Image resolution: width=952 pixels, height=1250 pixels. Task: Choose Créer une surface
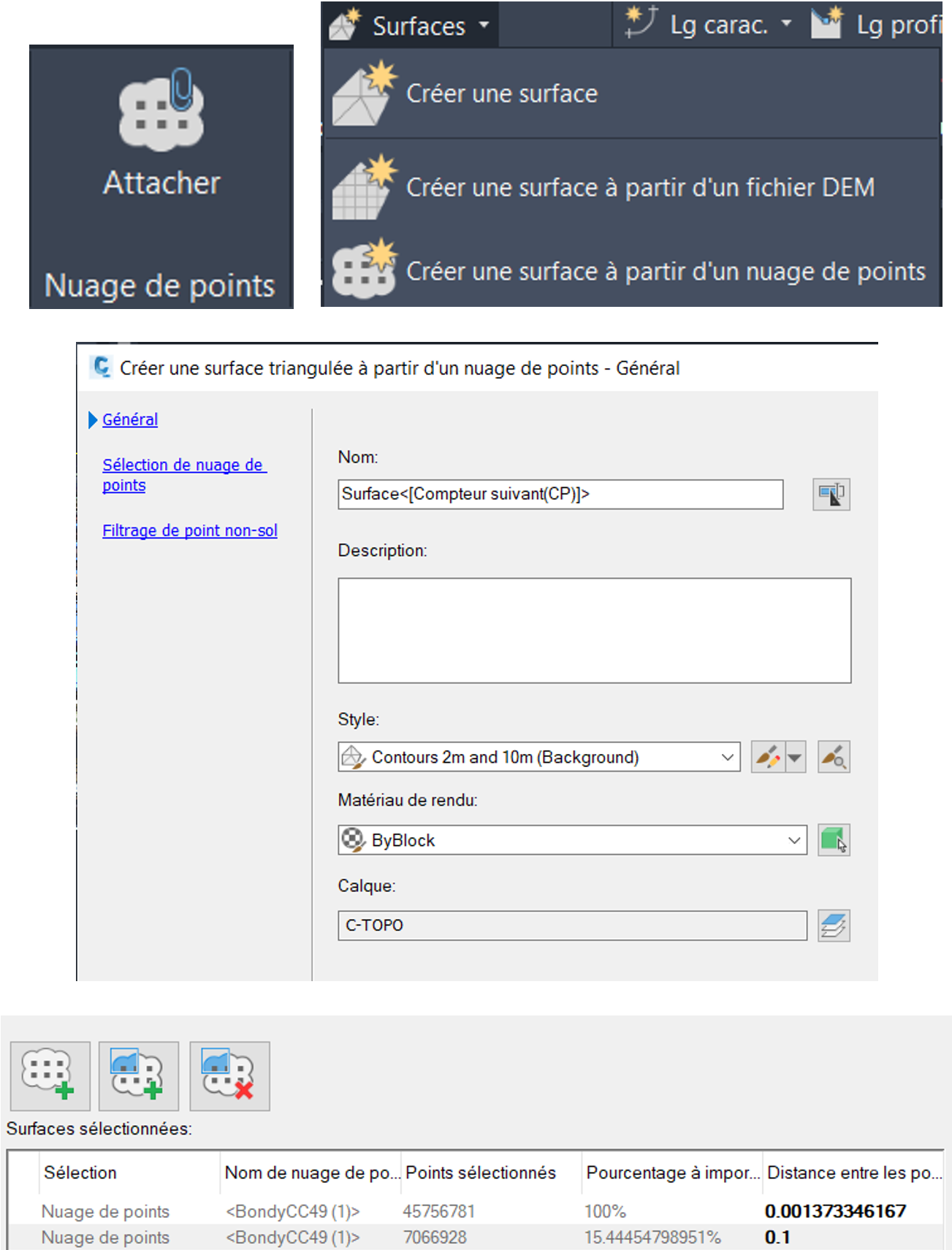(502, 94)
